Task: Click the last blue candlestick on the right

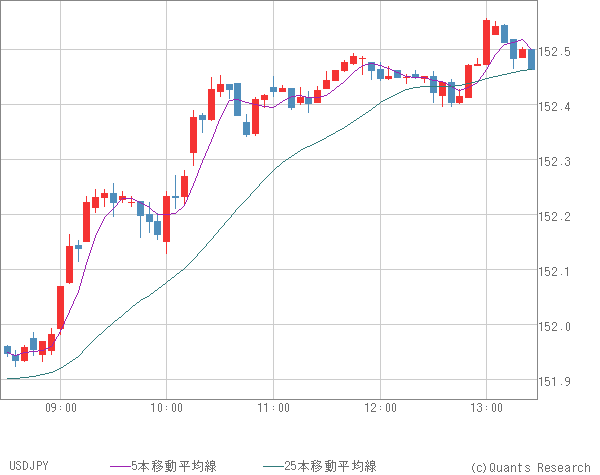Action: pyautogui.click(x=531, y=59)
